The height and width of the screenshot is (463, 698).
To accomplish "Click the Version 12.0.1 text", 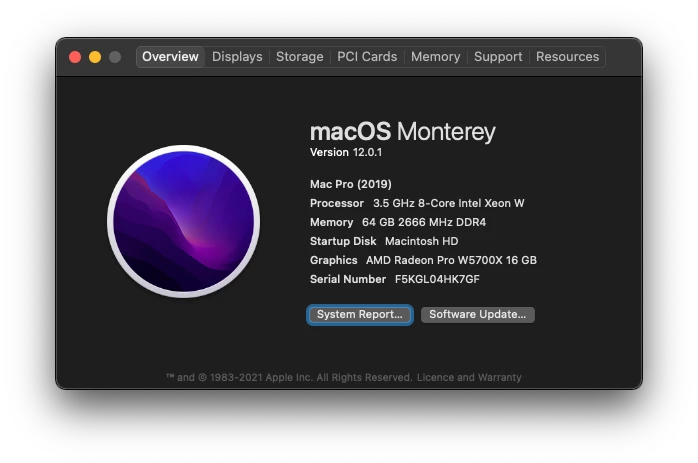I will click(346, 152).
